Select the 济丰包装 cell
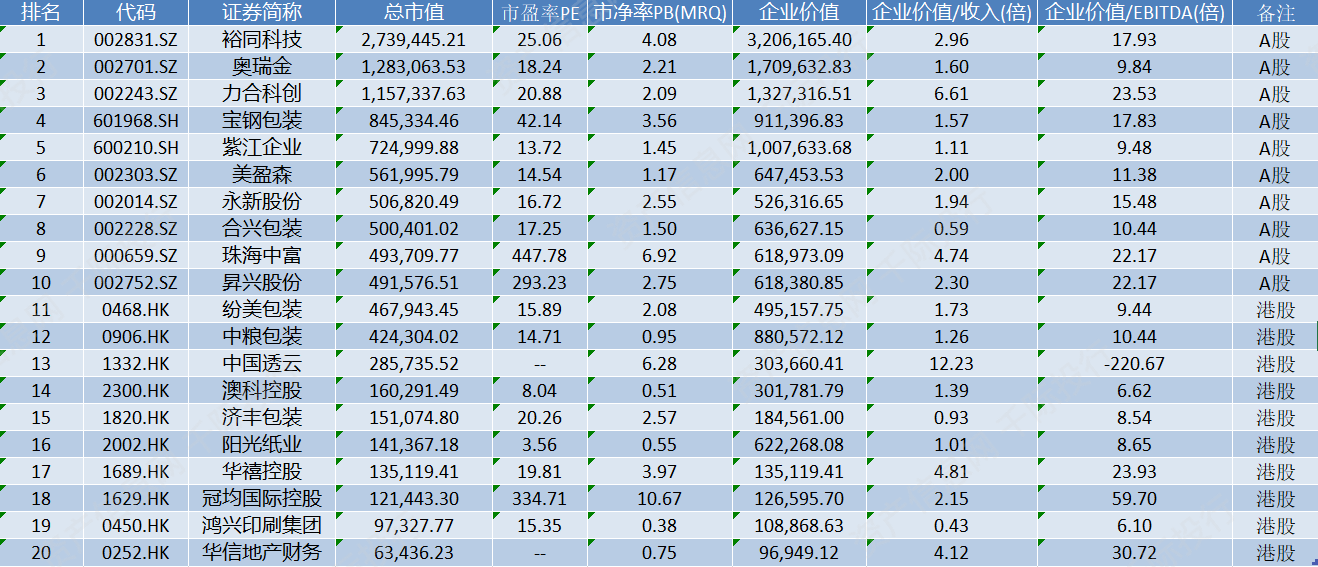Image resolution: width=1318 pixels, height=567 pixels. [261, 418]
